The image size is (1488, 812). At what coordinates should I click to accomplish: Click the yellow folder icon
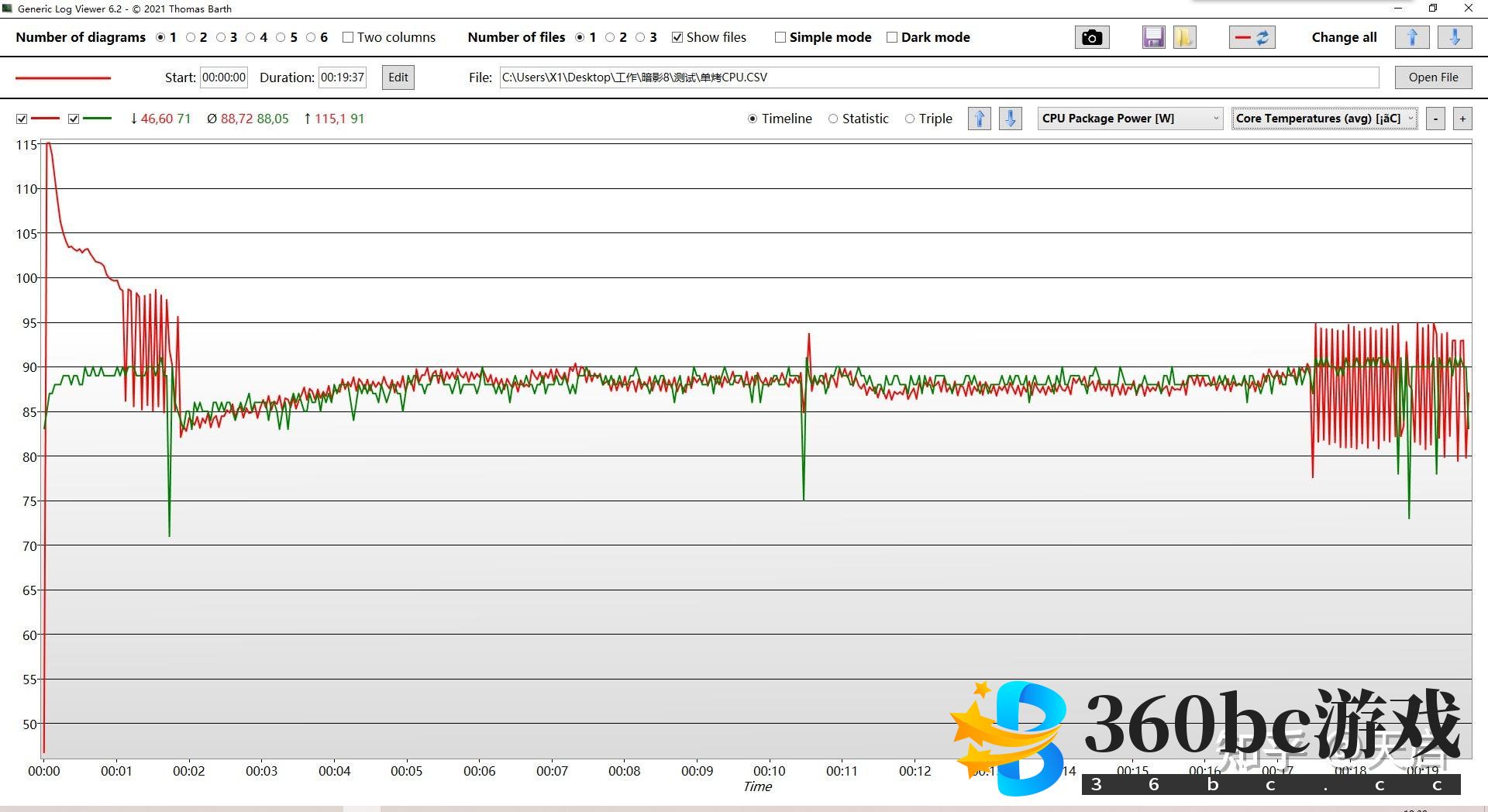1184,37
